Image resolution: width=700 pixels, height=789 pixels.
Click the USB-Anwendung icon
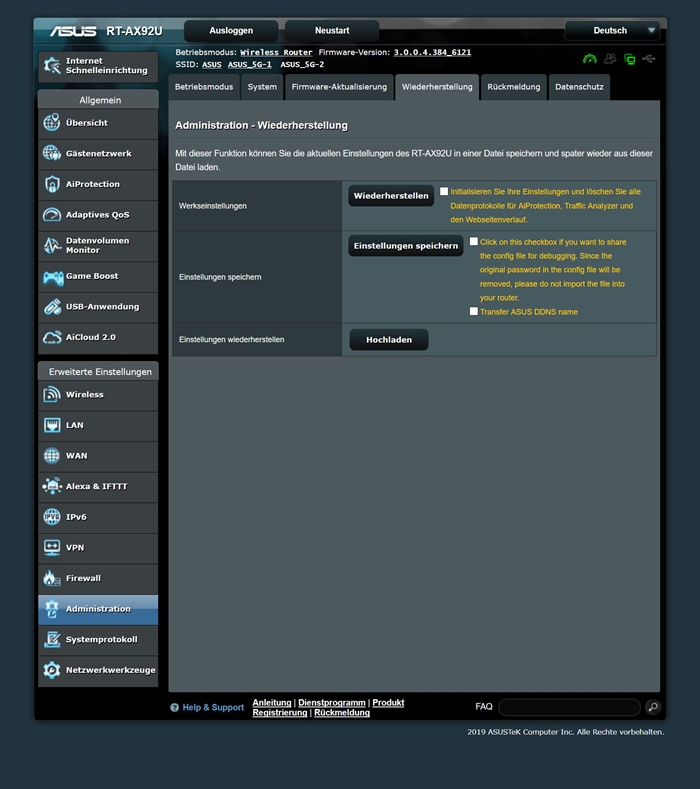[52, 306]
